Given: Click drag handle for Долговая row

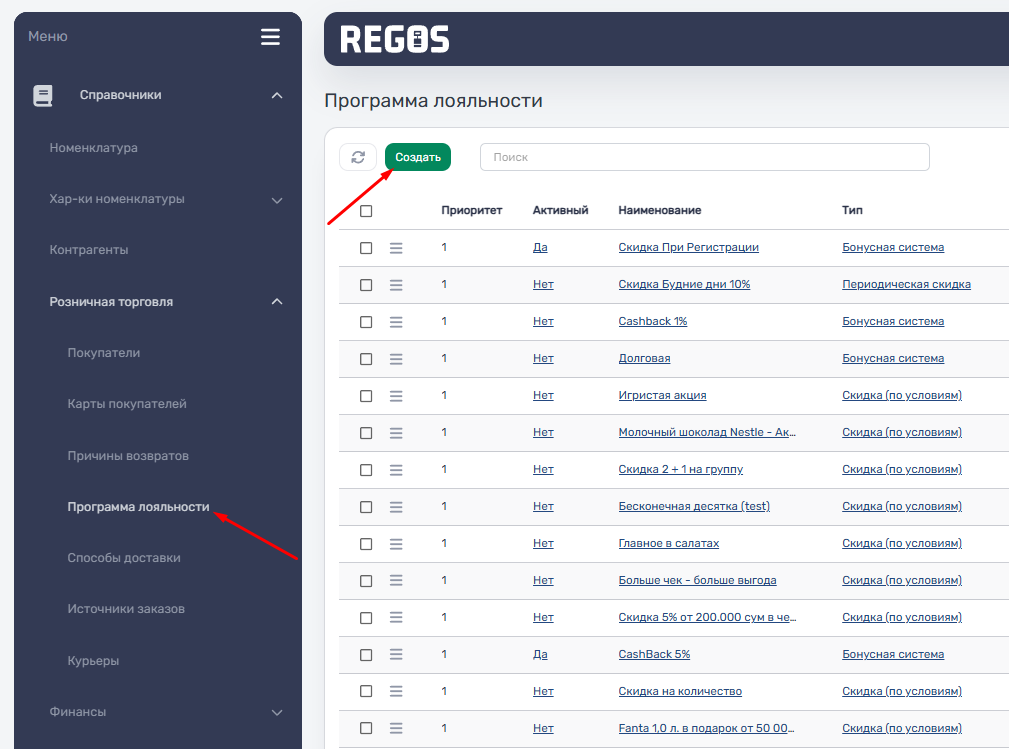Looking at the screenshot, I should point(396,359).
